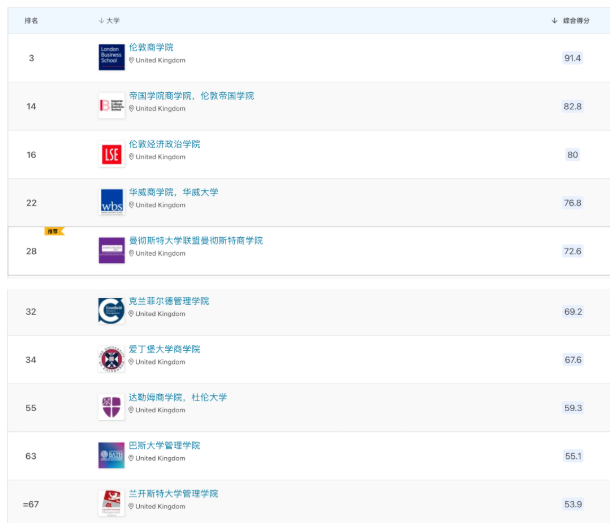
Task: Open the 伦敦商学院 link
Action: 151,47
